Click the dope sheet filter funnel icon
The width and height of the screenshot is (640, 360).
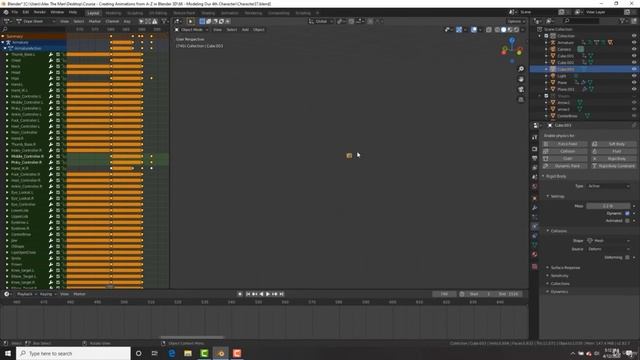tap(164, 21)
